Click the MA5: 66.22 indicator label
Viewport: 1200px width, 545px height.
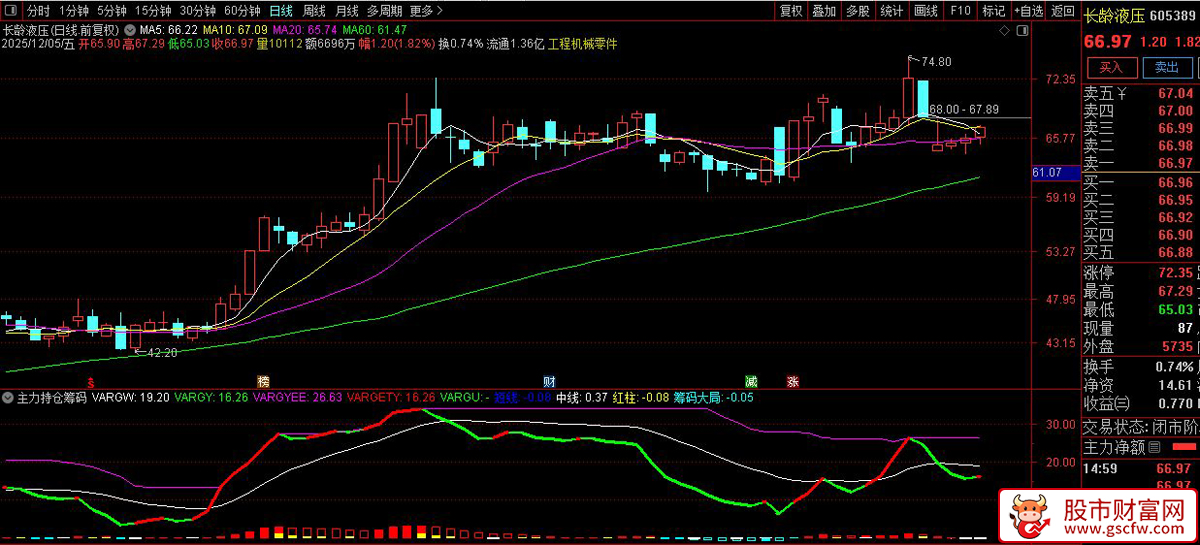pyautogui.click(x=170, y=30)
